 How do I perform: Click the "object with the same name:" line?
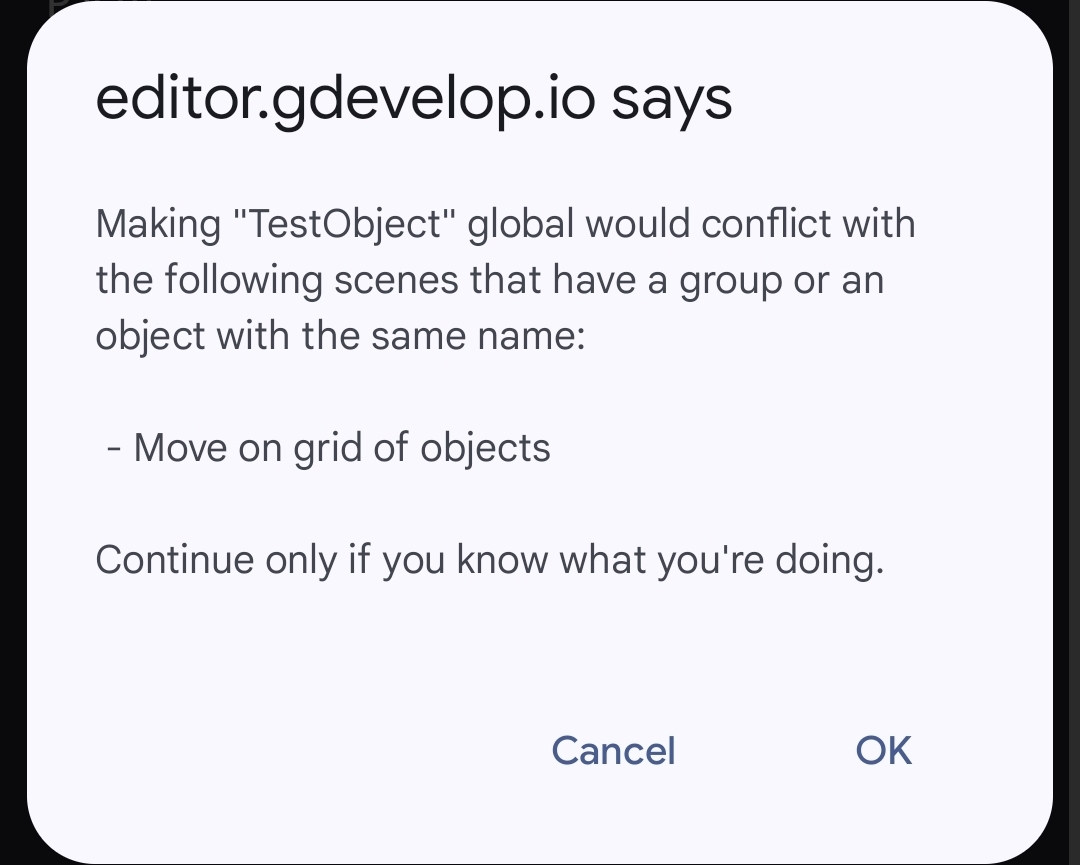coord(339,335)
